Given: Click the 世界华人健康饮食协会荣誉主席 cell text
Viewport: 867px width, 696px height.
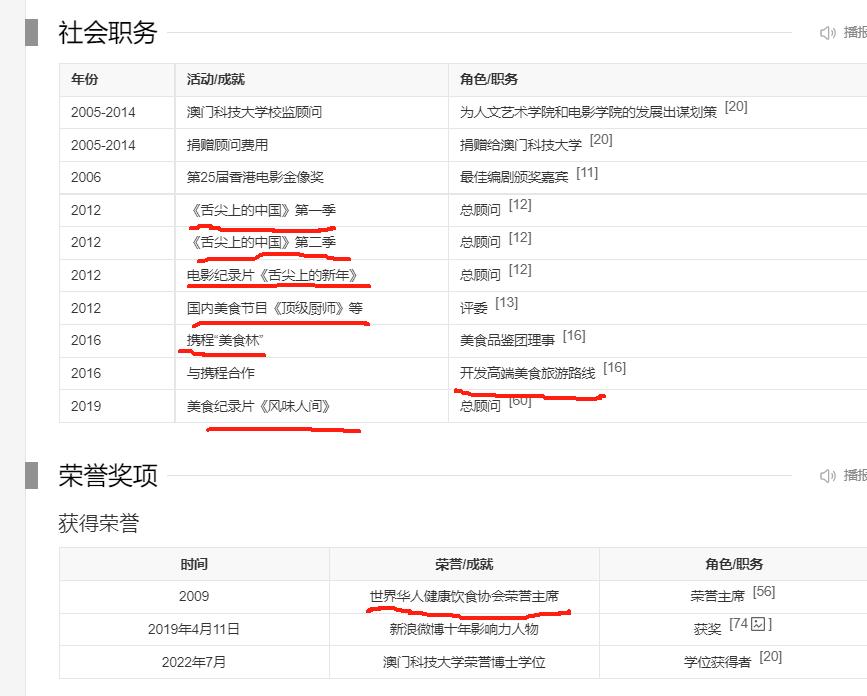Looking at the screenshot, I should pyautogui.click(x=465, y=597).
